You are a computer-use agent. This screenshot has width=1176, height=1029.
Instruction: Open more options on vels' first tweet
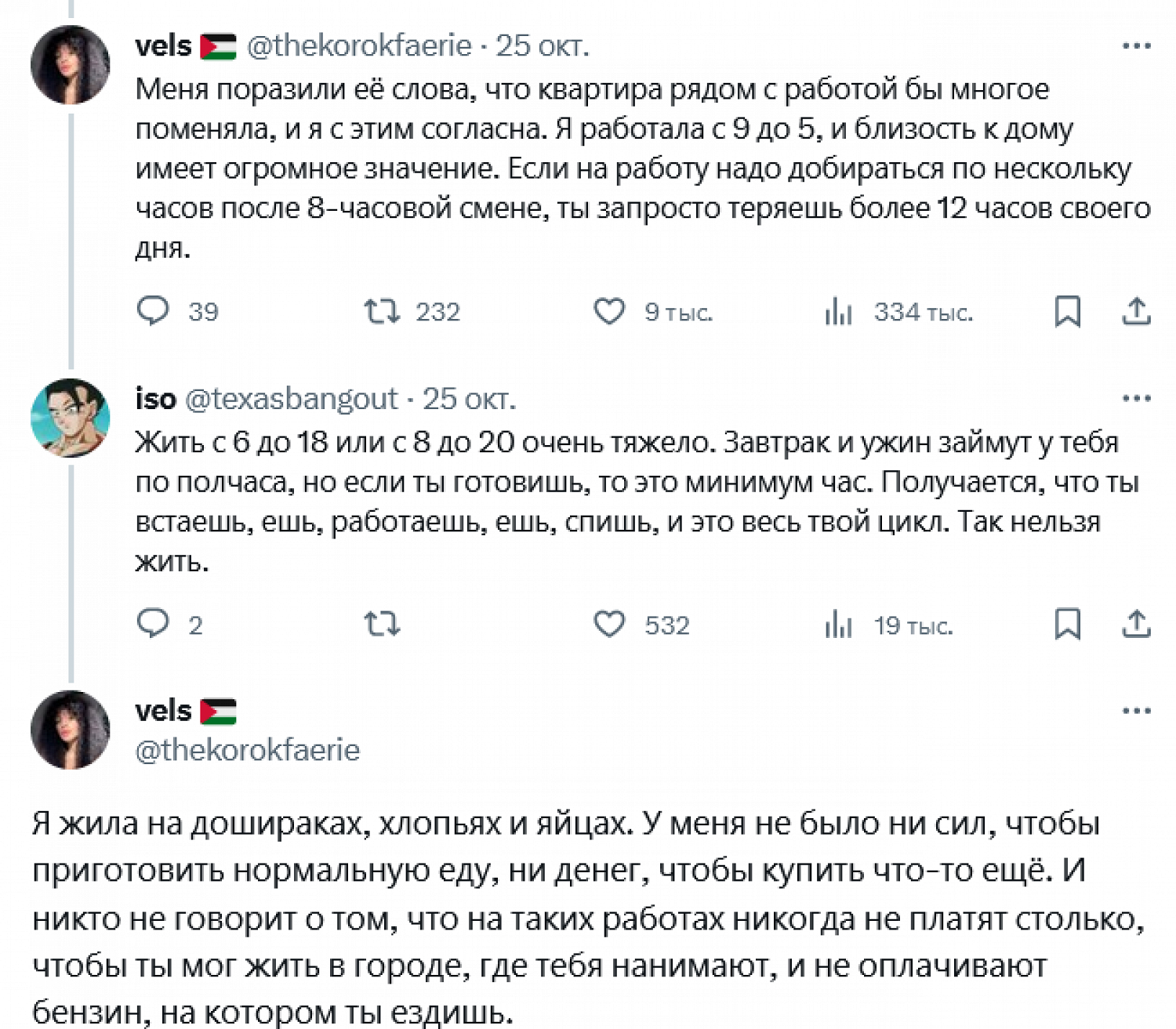coord(1136,46)
